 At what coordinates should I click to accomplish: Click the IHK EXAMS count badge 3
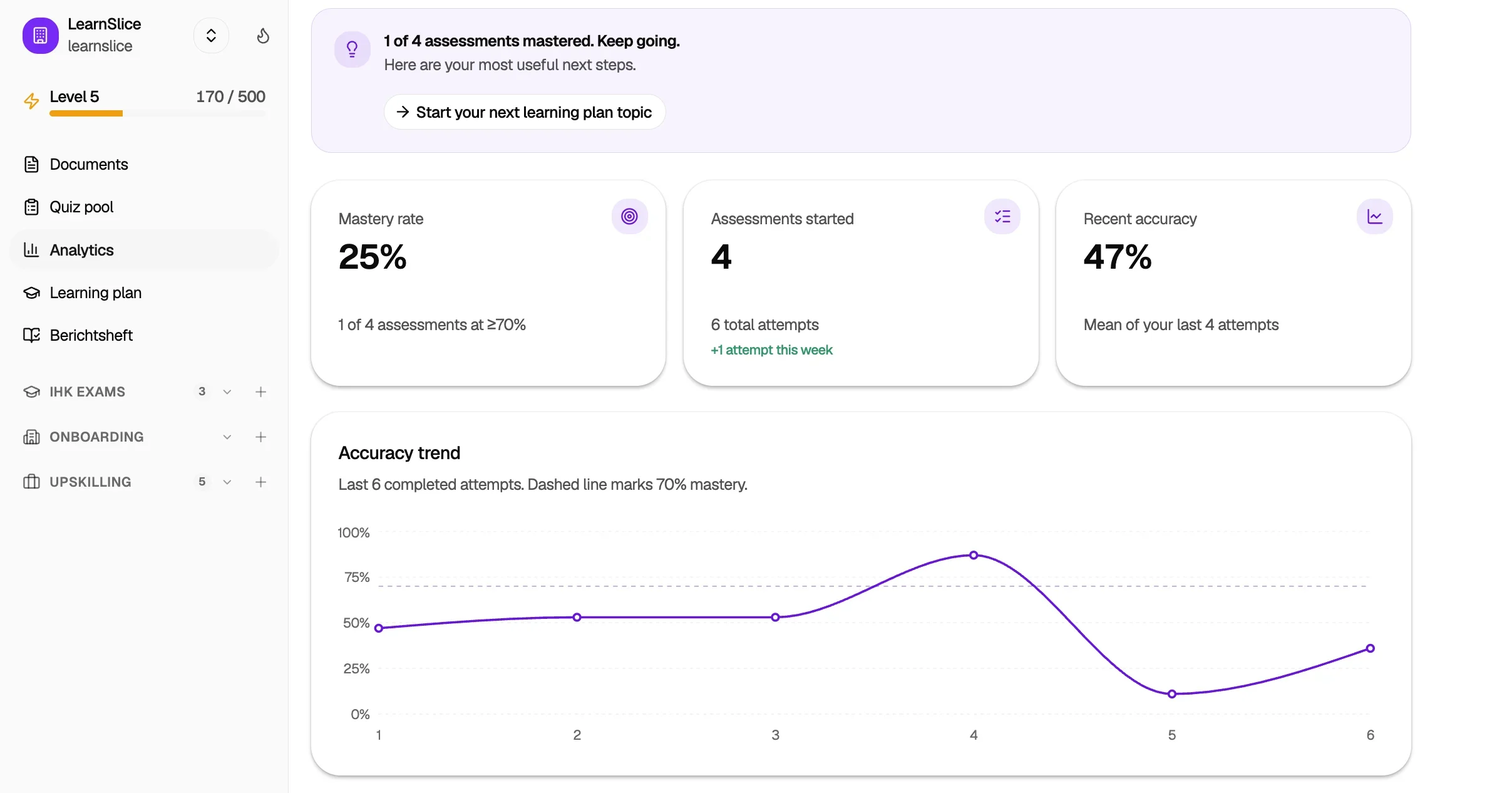coord(202,391)
